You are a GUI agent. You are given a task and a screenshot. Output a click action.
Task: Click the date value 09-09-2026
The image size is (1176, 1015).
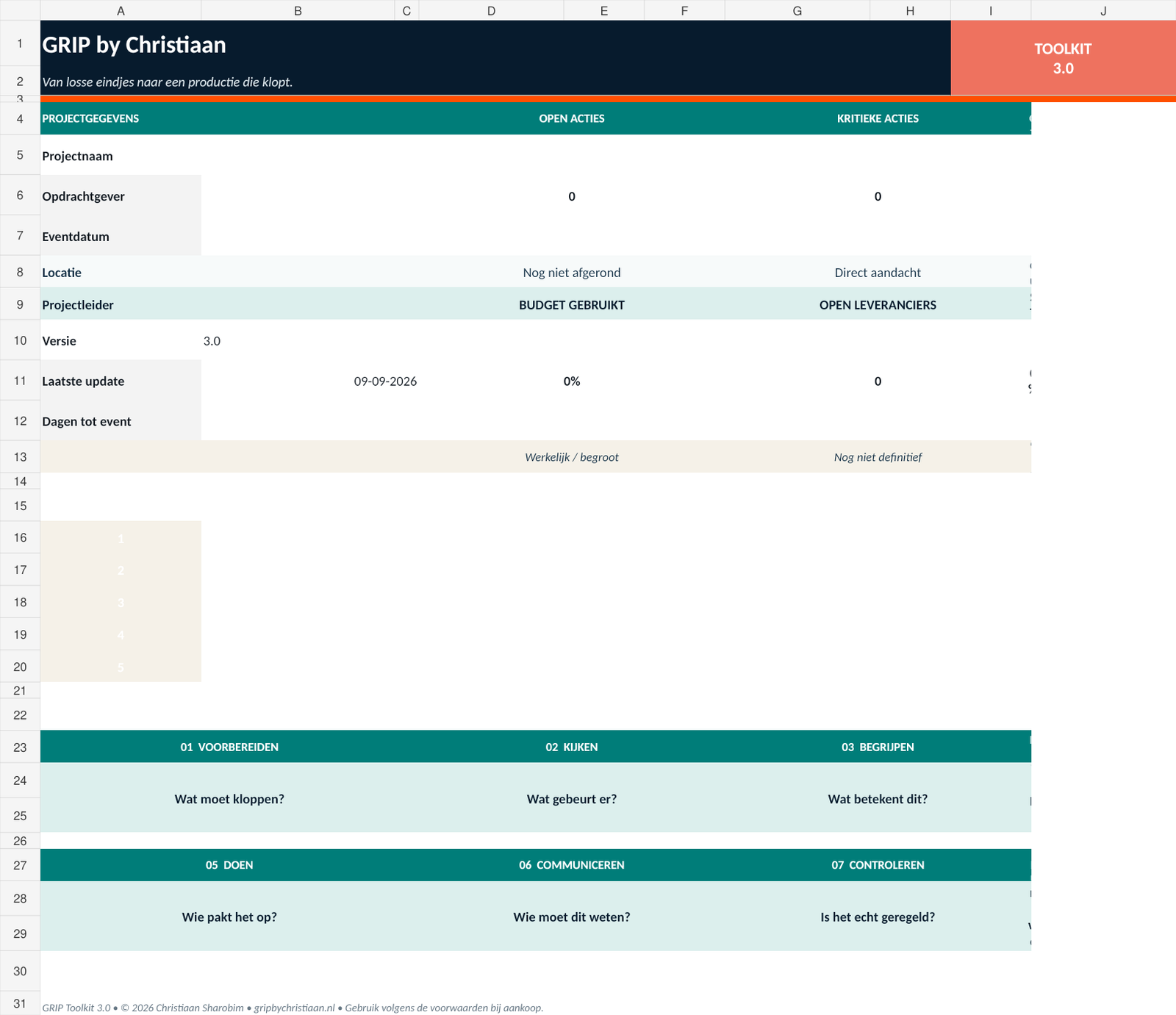(385, 381)
